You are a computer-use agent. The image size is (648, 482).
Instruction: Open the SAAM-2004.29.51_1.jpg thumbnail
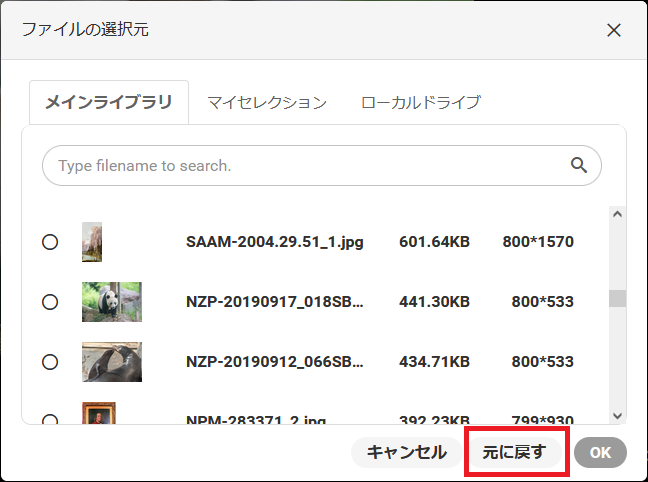pos(92,242)
